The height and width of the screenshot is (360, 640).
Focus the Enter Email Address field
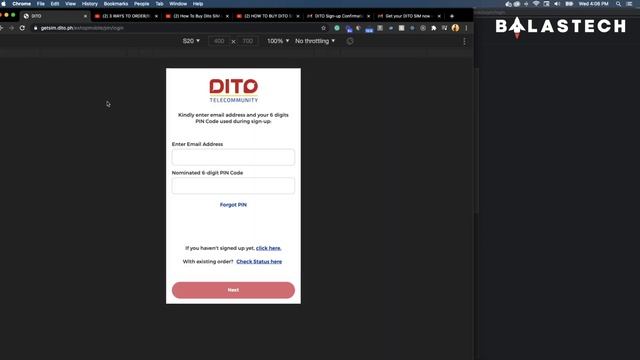(x=233, y=157)
